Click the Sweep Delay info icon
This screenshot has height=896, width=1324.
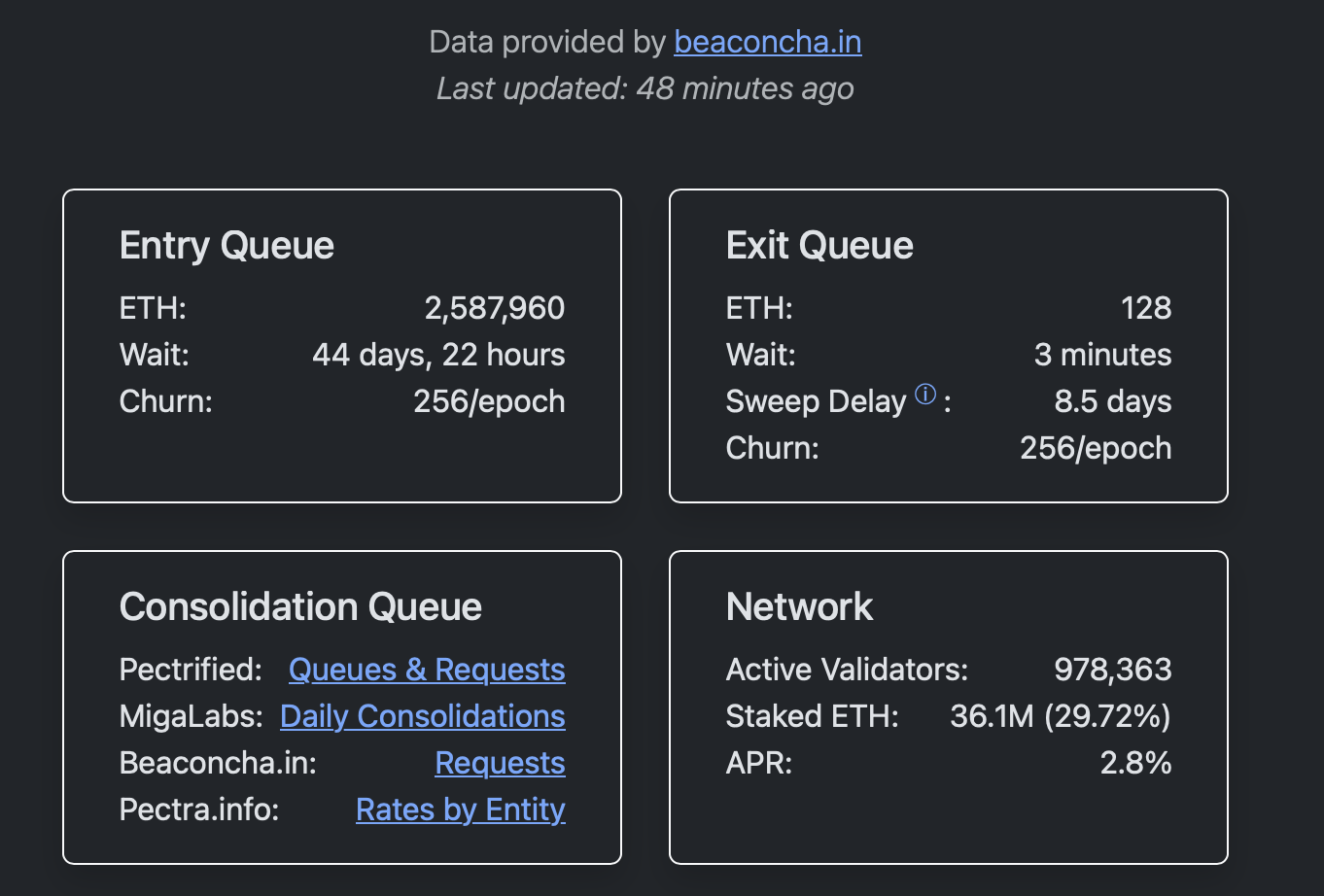[925, 395]
